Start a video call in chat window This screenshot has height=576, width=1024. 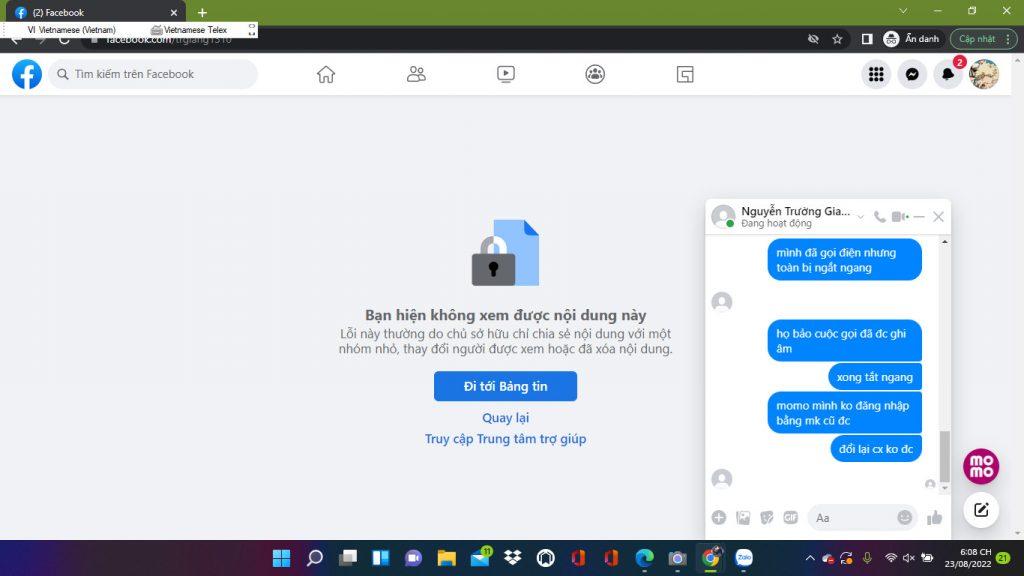(x=900, y=217)
